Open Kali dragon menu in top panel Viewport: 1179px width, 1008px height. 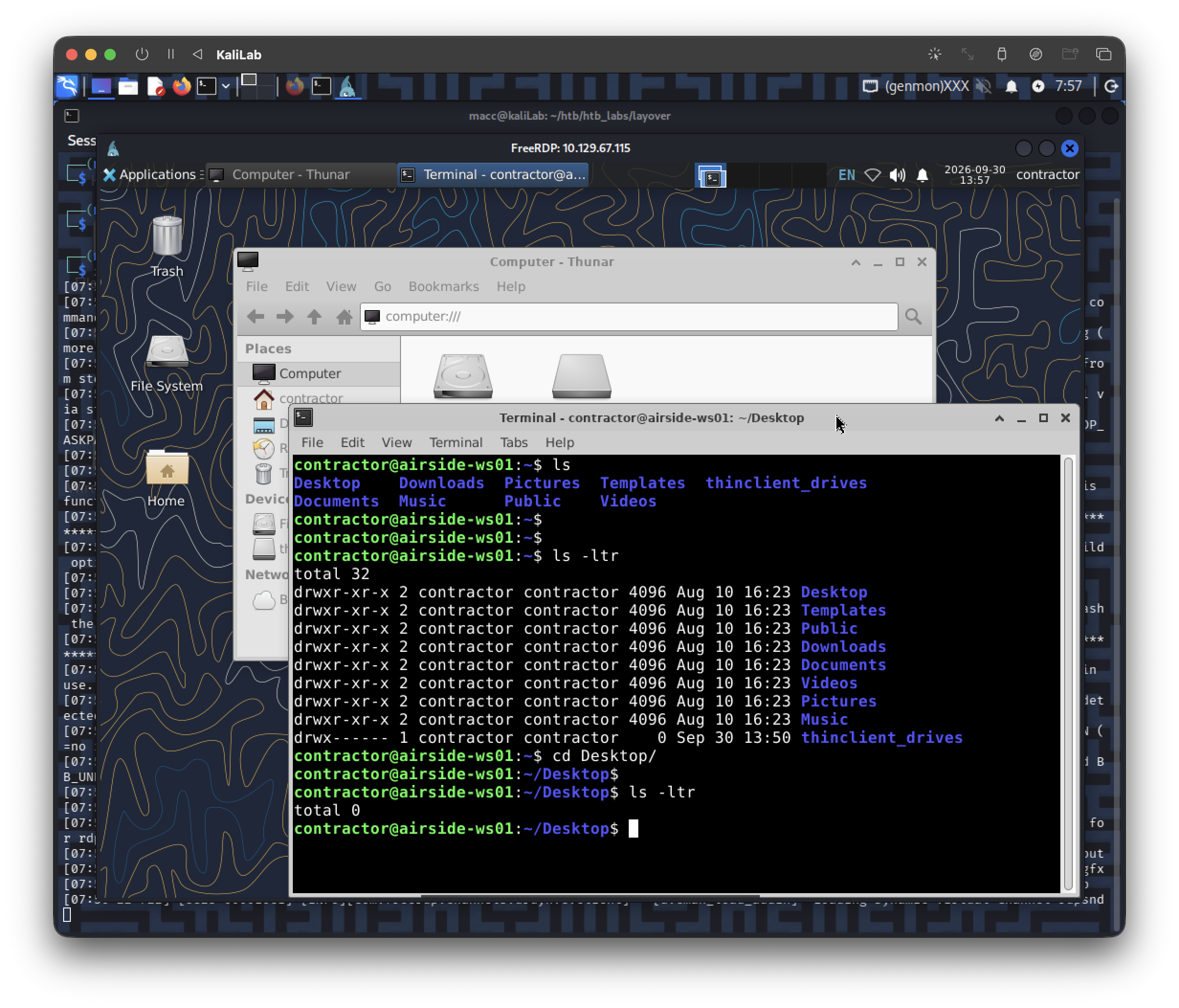(68, 87)
